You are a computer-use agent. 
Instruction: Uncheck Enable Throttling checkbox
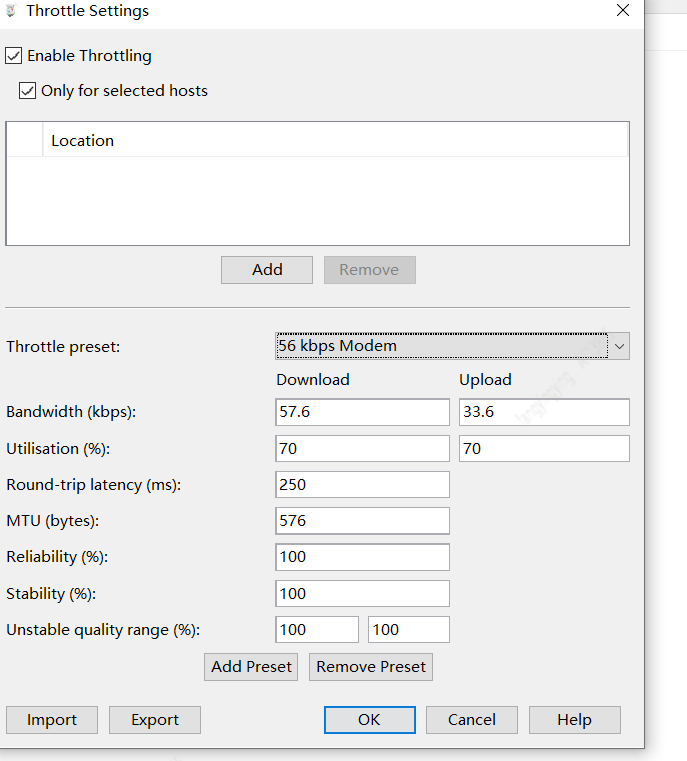pos(14,56)
